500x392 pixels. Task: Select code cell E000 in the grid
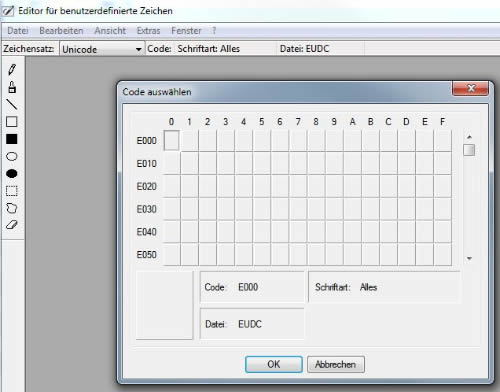point(172,141)
